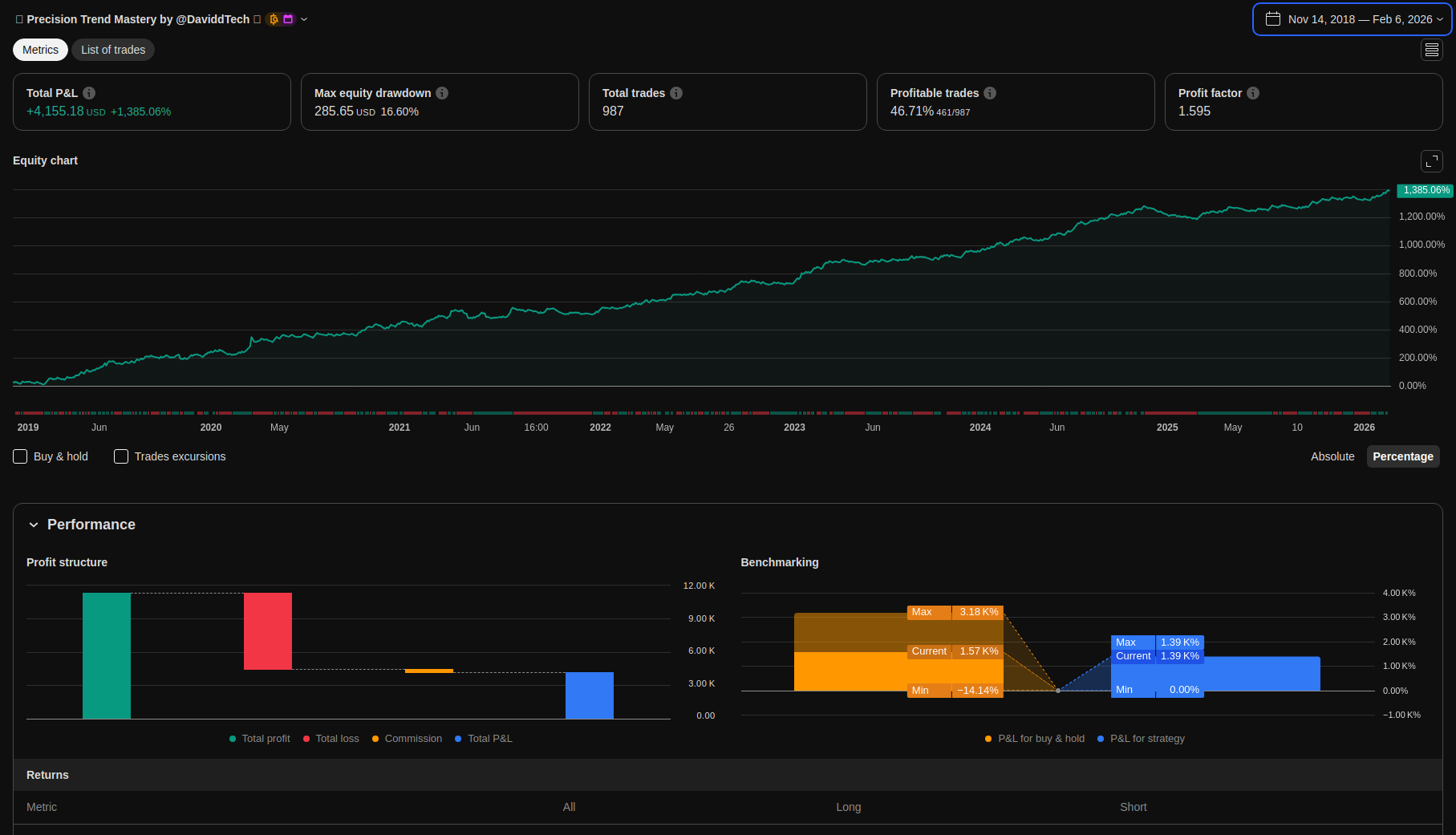The image size is (1456, 835).
Task: Click the Total profit legend item
Action: pyautogui.click(x=260, y=739)
